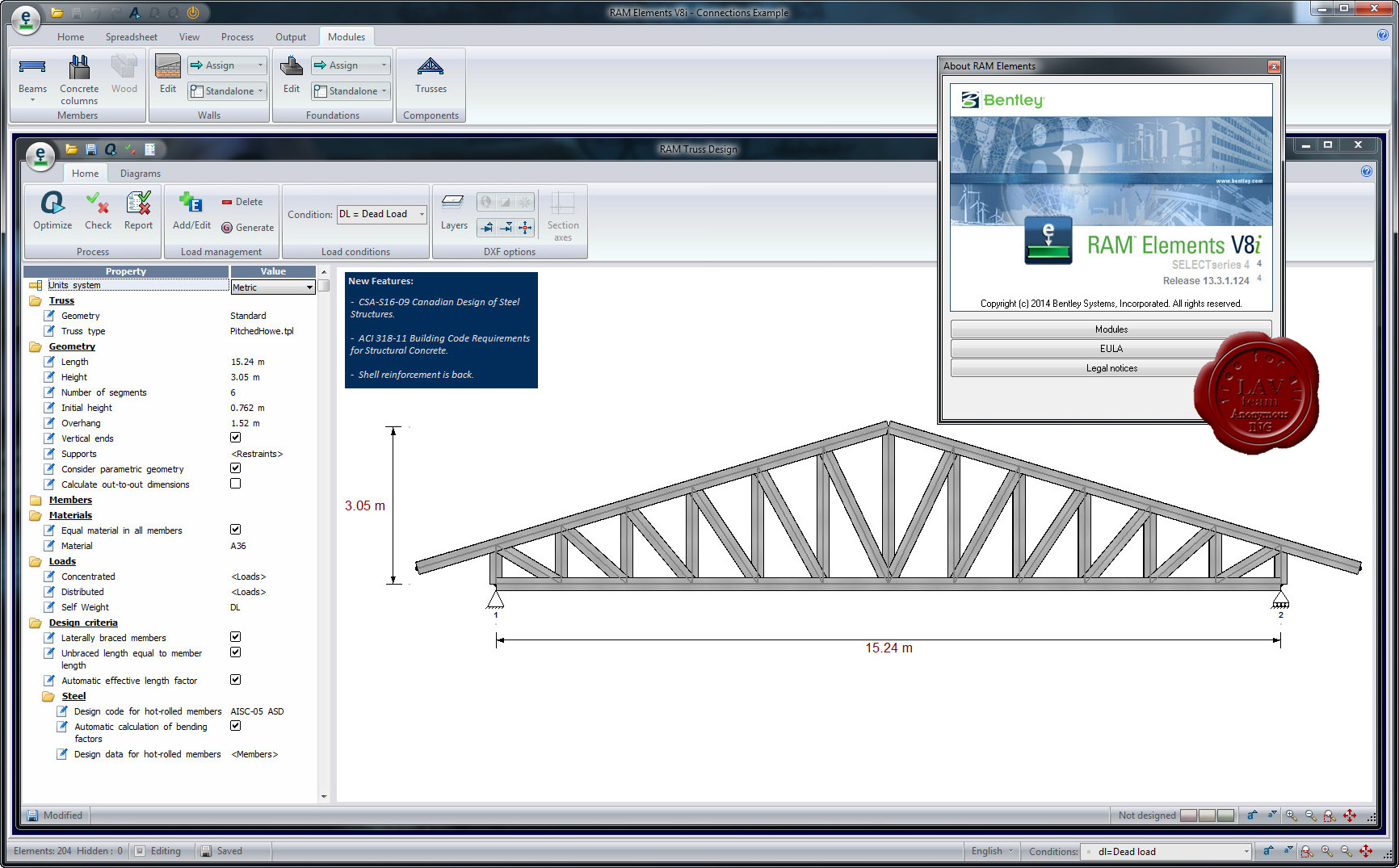This screenshot has width=1399, height=868.
Task: Enable Calculate out-to-out dimensions
Action: coord(235,484)
